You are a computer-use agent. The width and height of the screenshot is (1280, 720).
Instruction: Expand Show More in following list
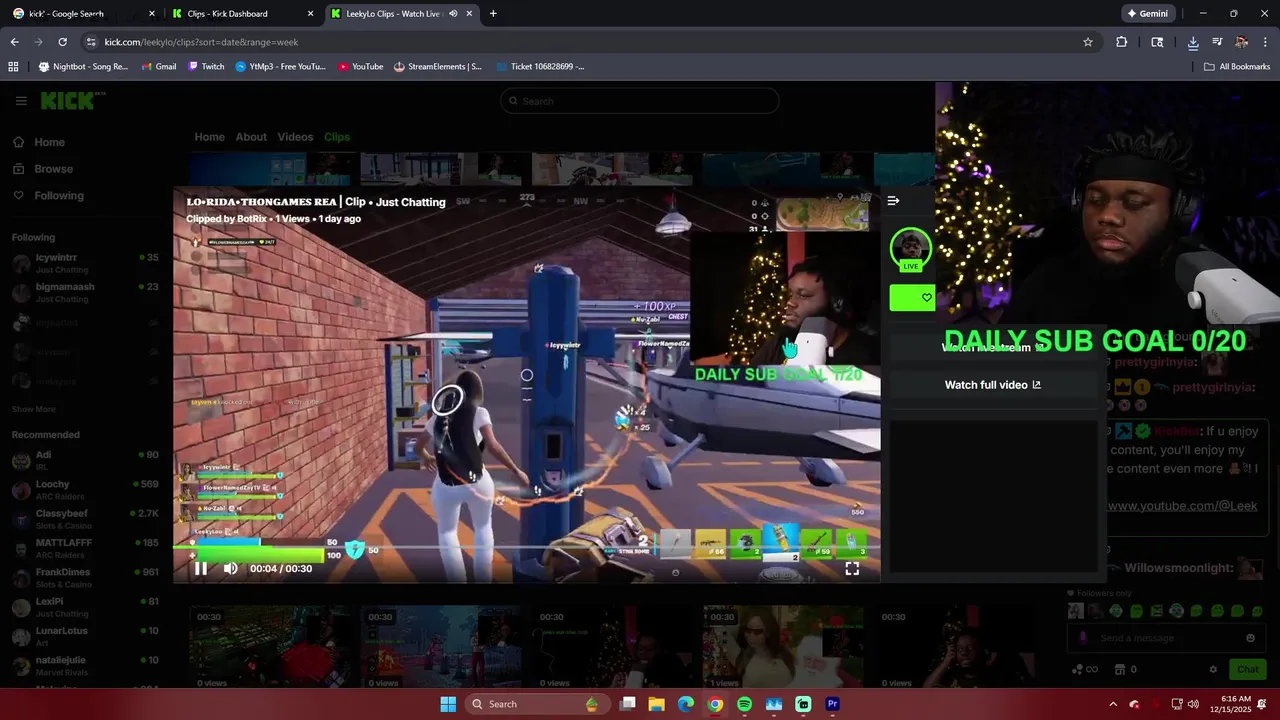pos(34,409)
